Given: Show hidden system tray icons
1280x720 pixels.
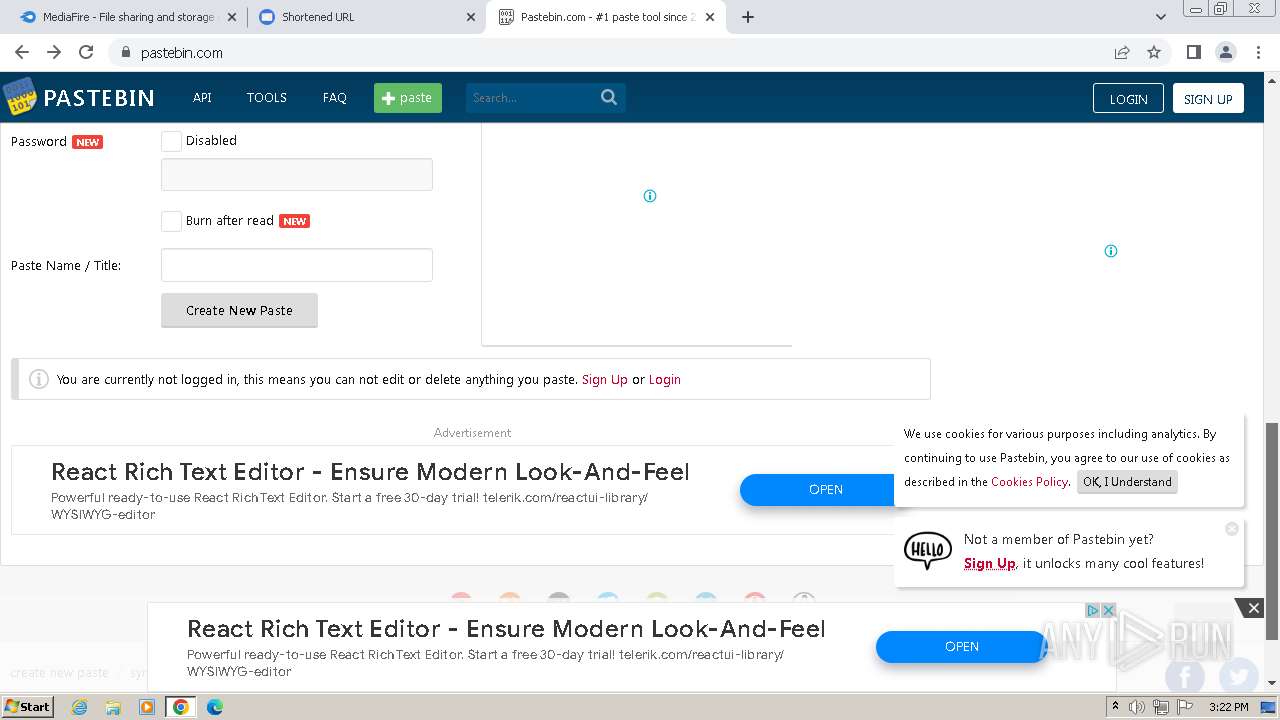Looking at the screenshot, I should [x=1115, y=707].
